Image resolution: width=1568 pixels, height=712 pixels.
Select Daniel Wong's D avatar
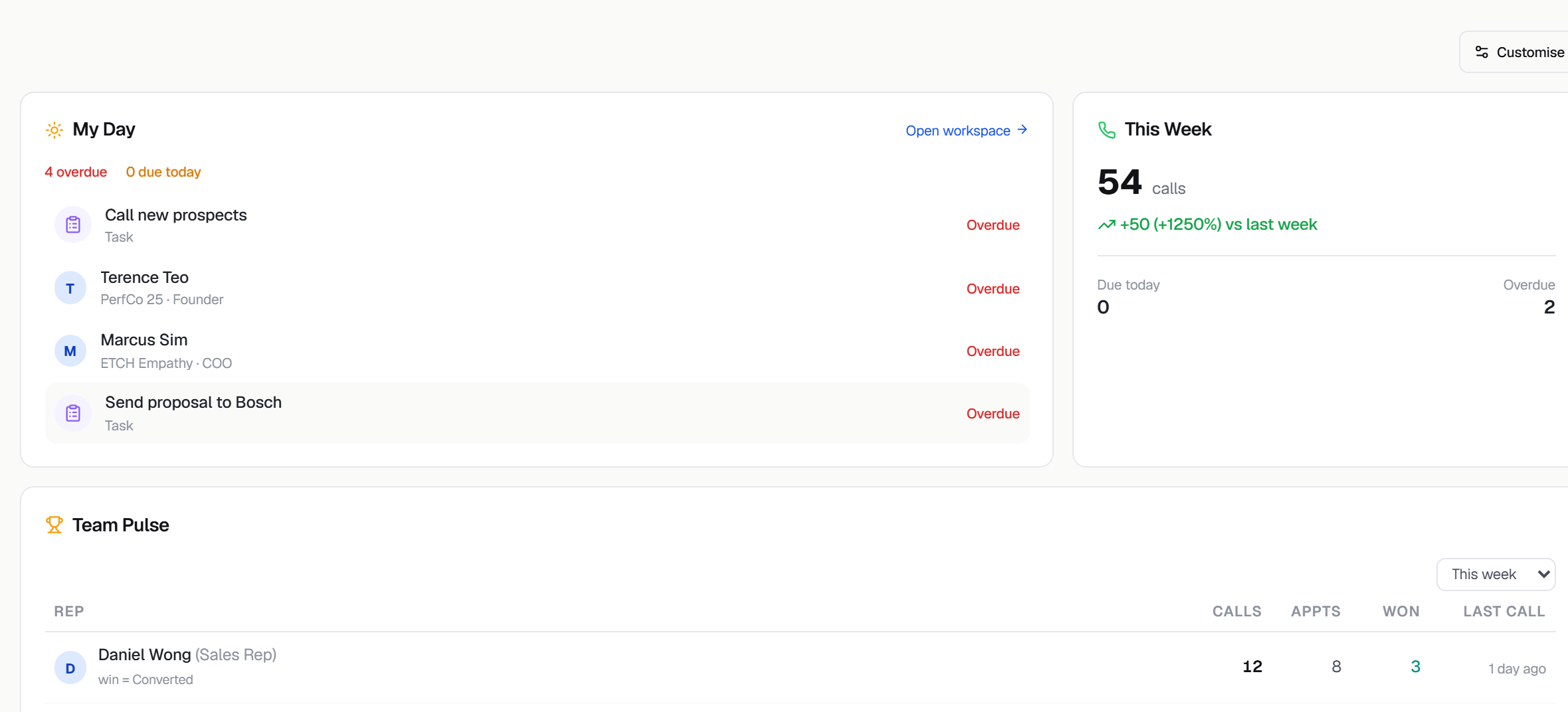(70, 668)
